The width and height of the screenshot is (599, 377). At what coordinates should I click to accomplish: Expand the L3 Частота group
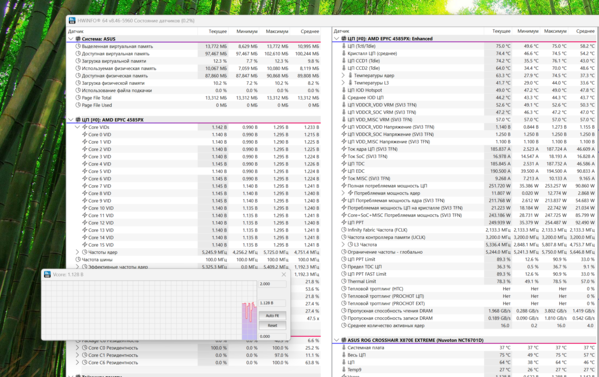click(343, 244)
